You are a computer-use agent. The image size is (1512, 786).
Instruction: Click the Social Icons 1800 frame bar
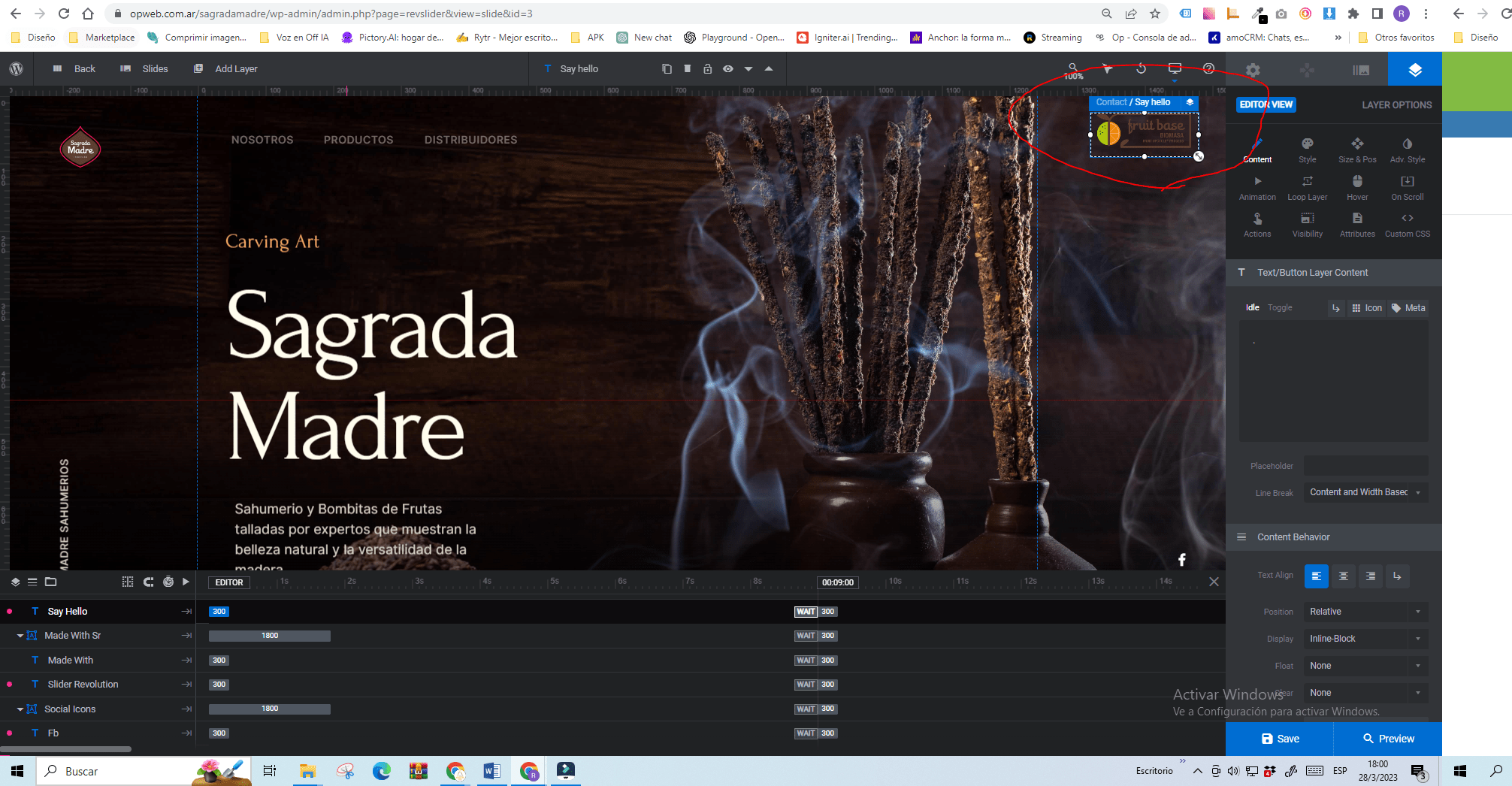coord(270,709)
